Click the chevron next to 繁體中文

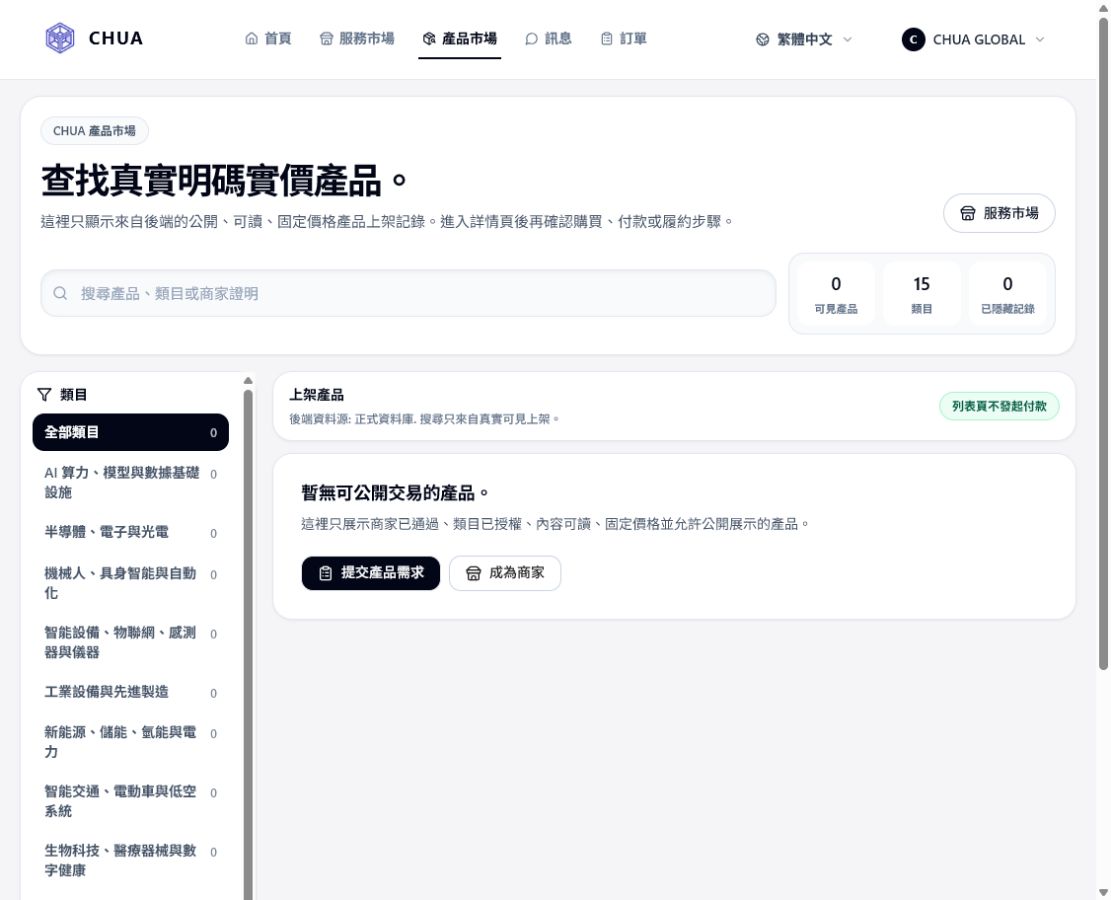click(x=847, y=40)
